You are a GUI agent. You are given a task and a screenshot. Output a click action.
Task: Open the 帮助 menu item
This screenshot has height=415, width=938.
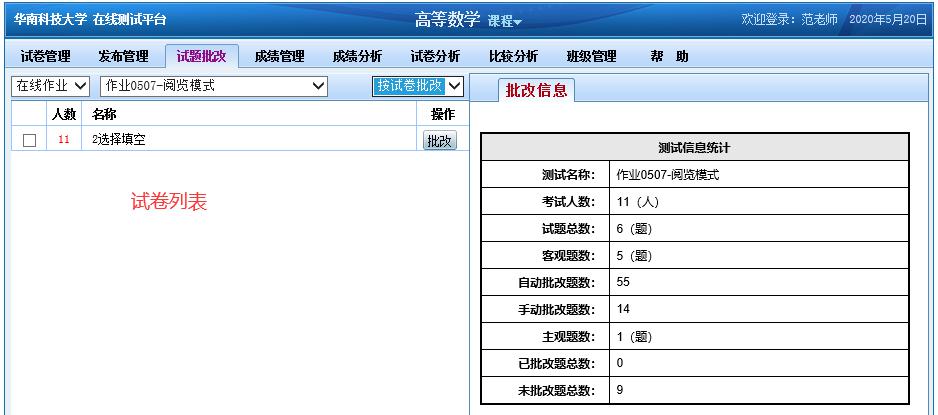[669, 56]
